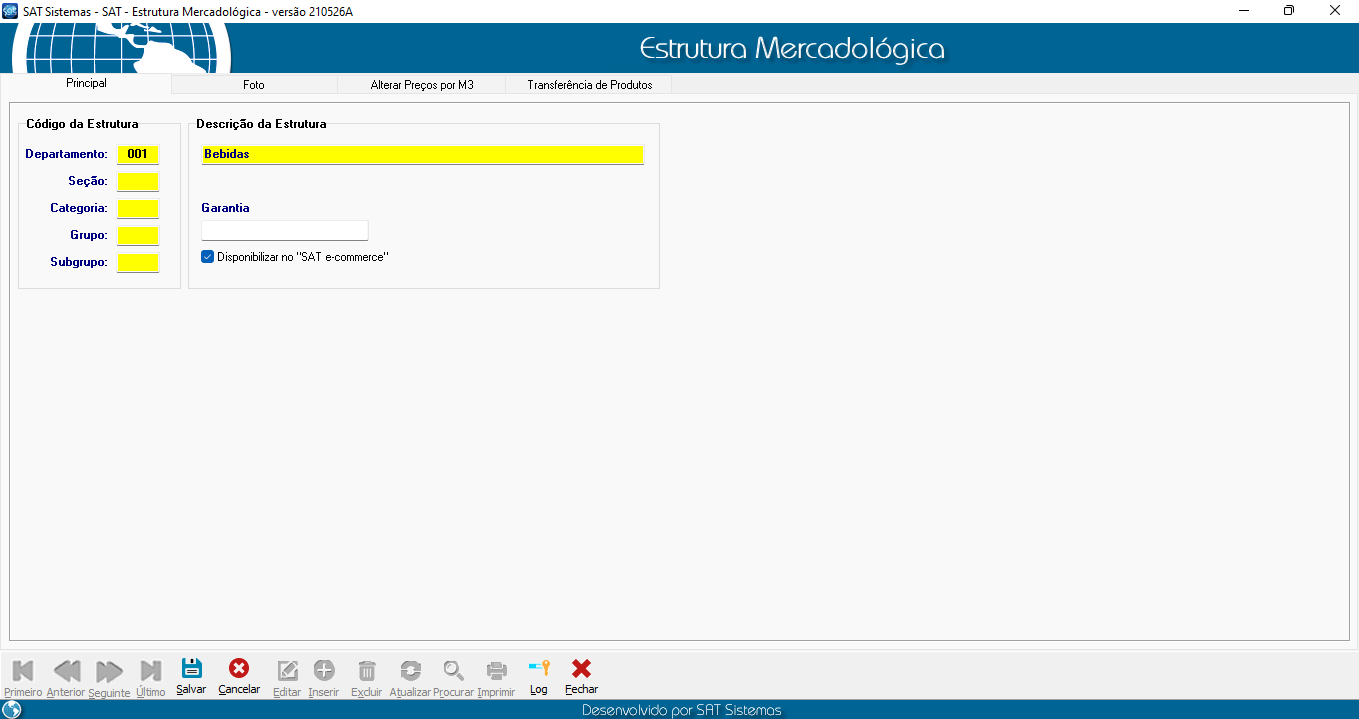Click the Imprimir printer icon
1359x719 pixels.
point(496,670)
